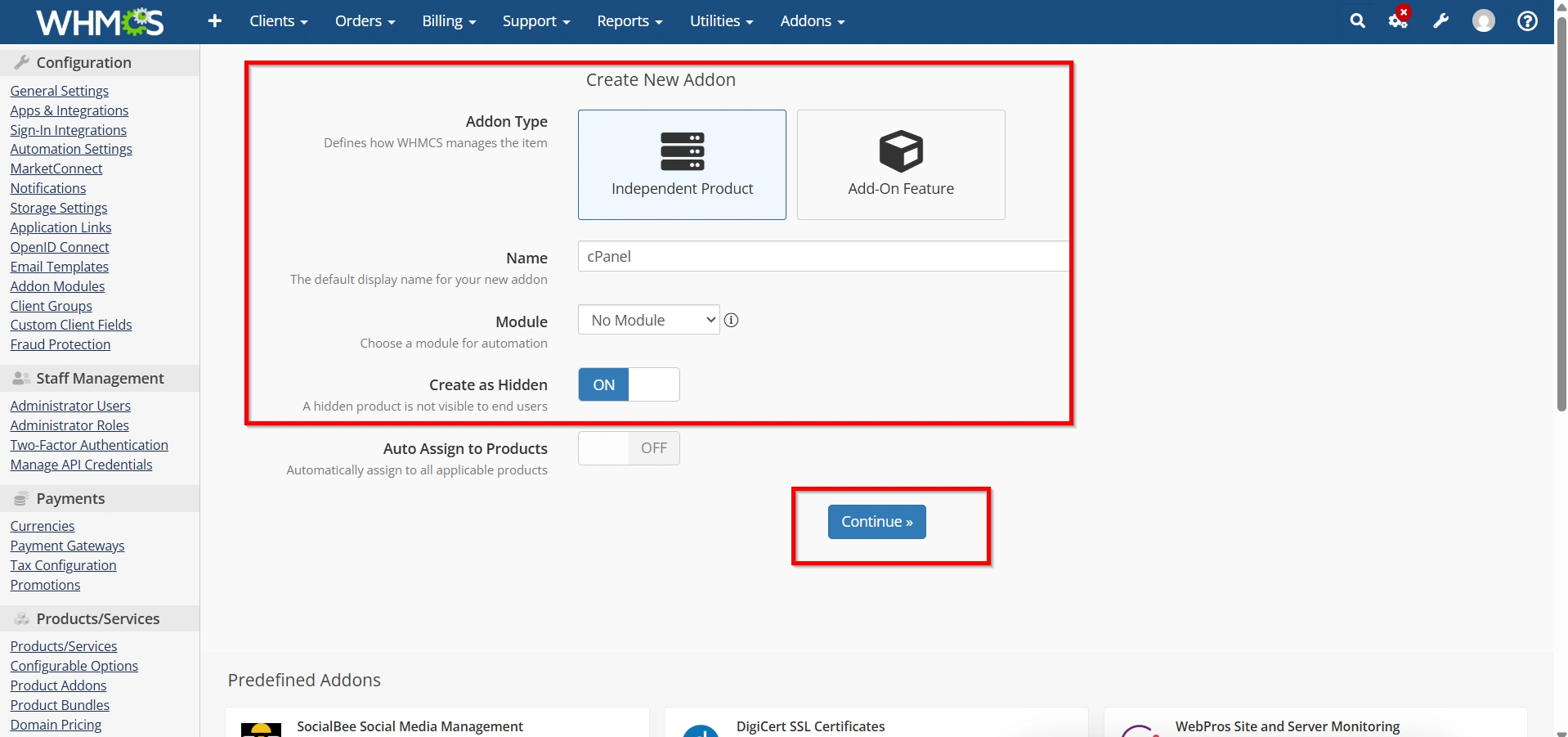The width and height of the screenshot is (1568, 737).
Task: Open Currencies link
Action: [43, 526]
